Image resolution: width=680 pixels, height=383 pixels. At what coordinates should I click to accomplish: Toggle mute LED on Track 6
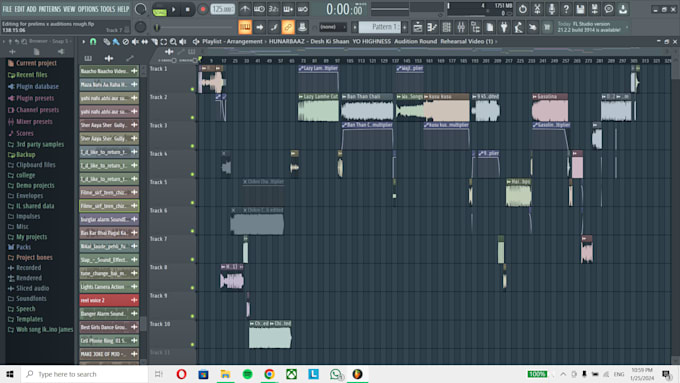coord(192,231)
